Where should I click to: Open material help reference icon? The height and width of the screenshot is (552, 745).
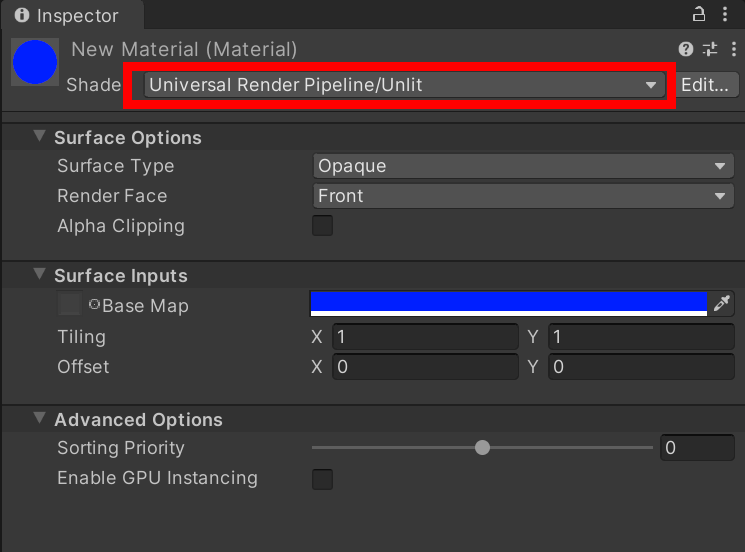click(x=686, y=49)
